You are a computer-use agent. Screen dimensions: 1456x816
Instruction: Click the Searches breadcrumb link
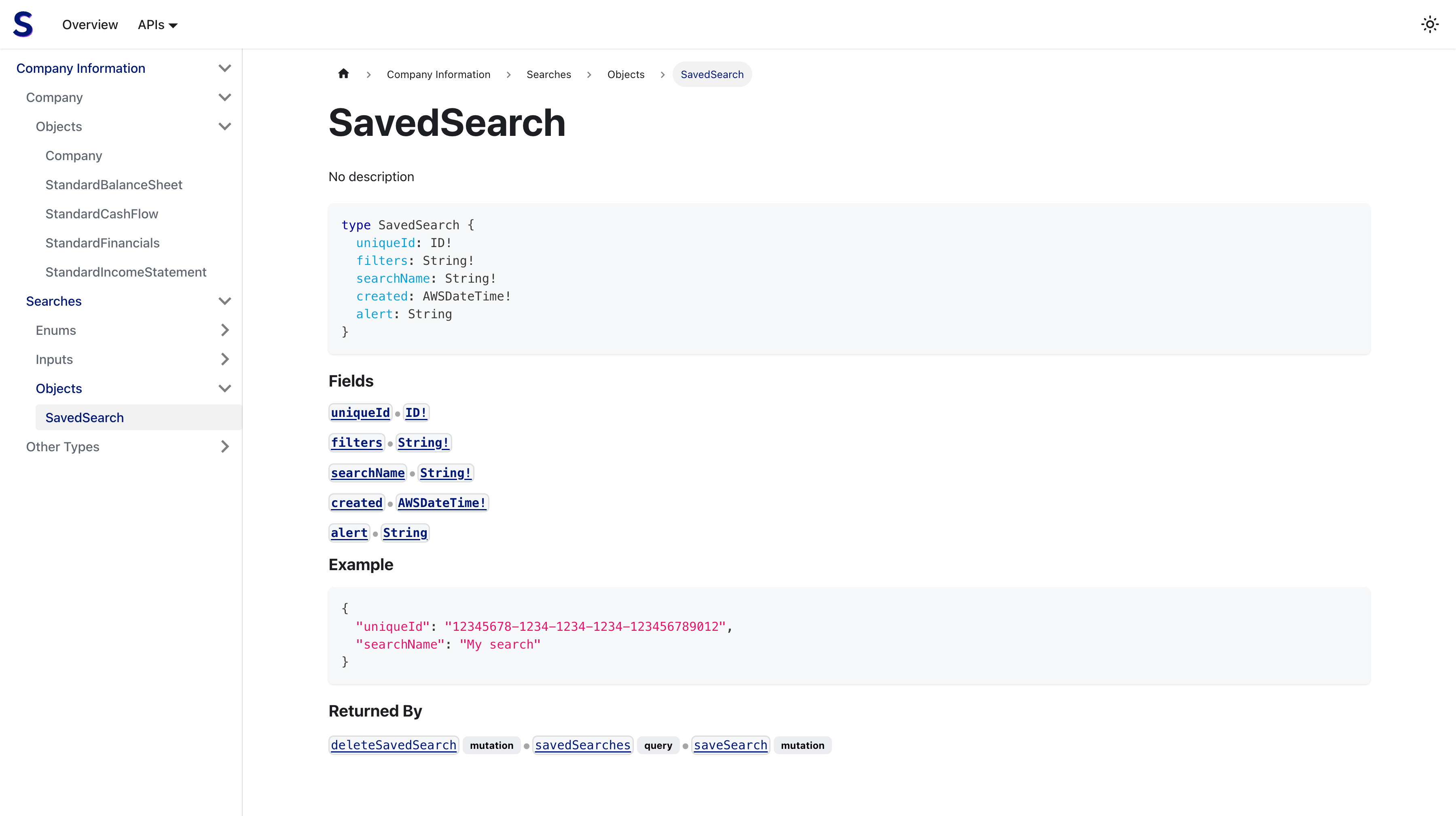[x=548, y=74]
